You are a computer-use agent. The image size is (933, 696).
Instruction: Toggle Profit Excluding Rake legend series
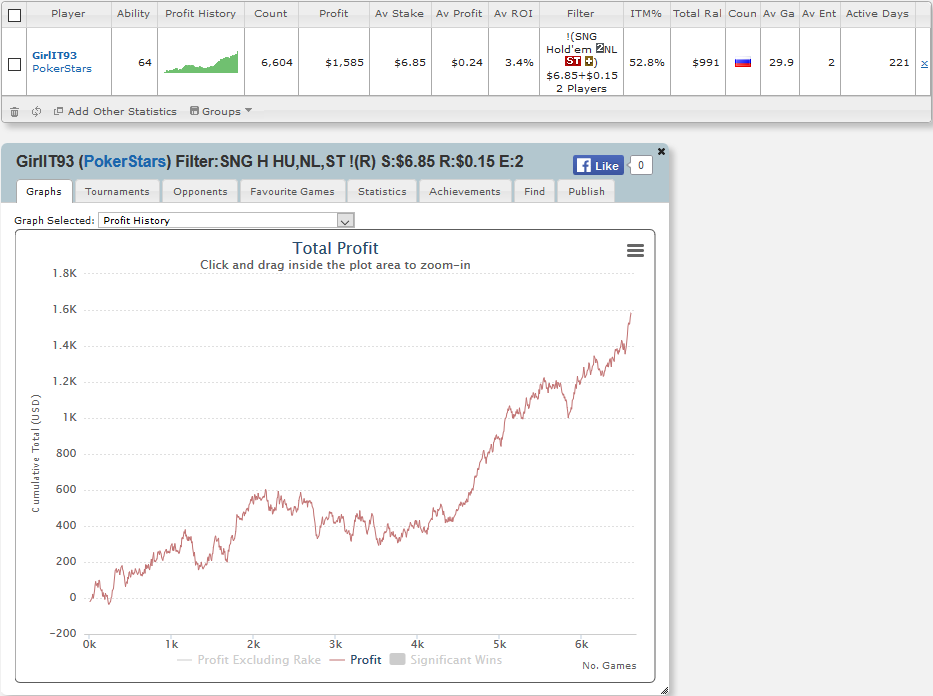249,660
